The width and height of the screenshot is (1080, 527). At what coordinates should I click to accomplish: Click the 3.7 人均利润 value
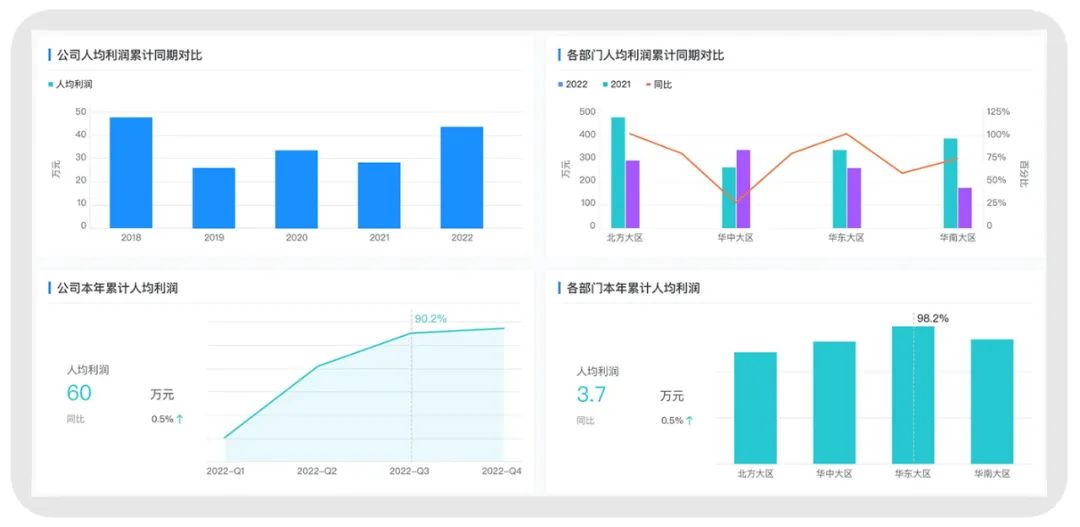tap(590, 395)
